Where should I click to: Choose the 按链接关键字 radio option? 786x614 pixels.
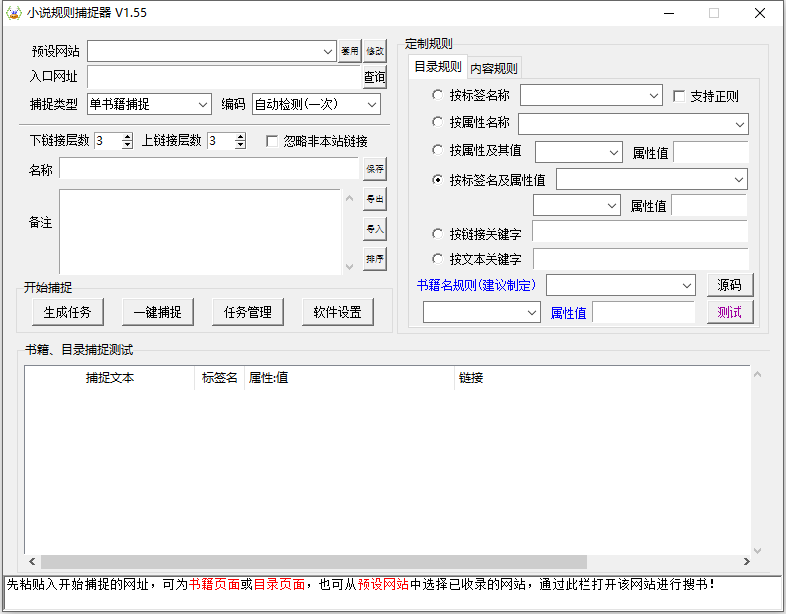[x=437, y=233]
